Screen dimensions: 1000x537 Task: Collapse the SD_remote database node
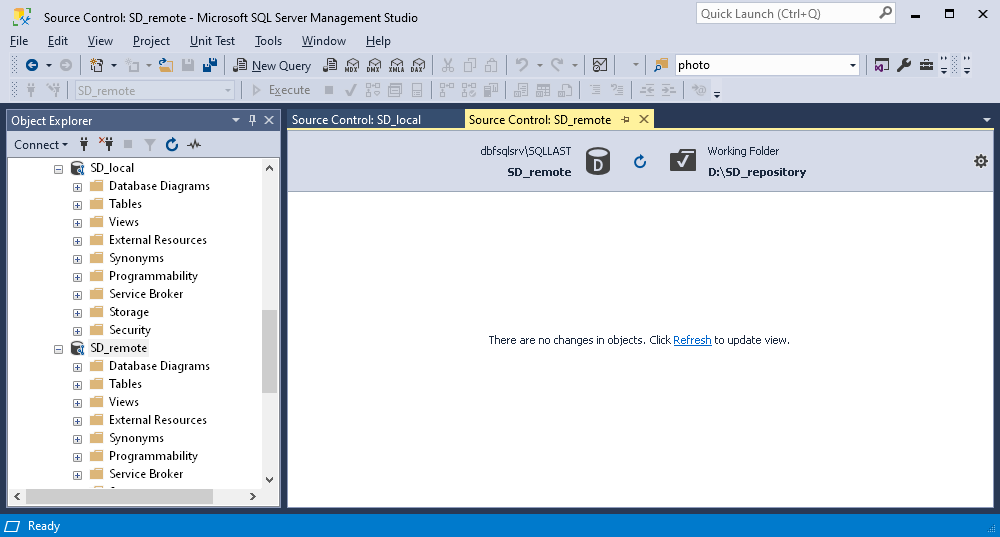(x=59, y=349)
